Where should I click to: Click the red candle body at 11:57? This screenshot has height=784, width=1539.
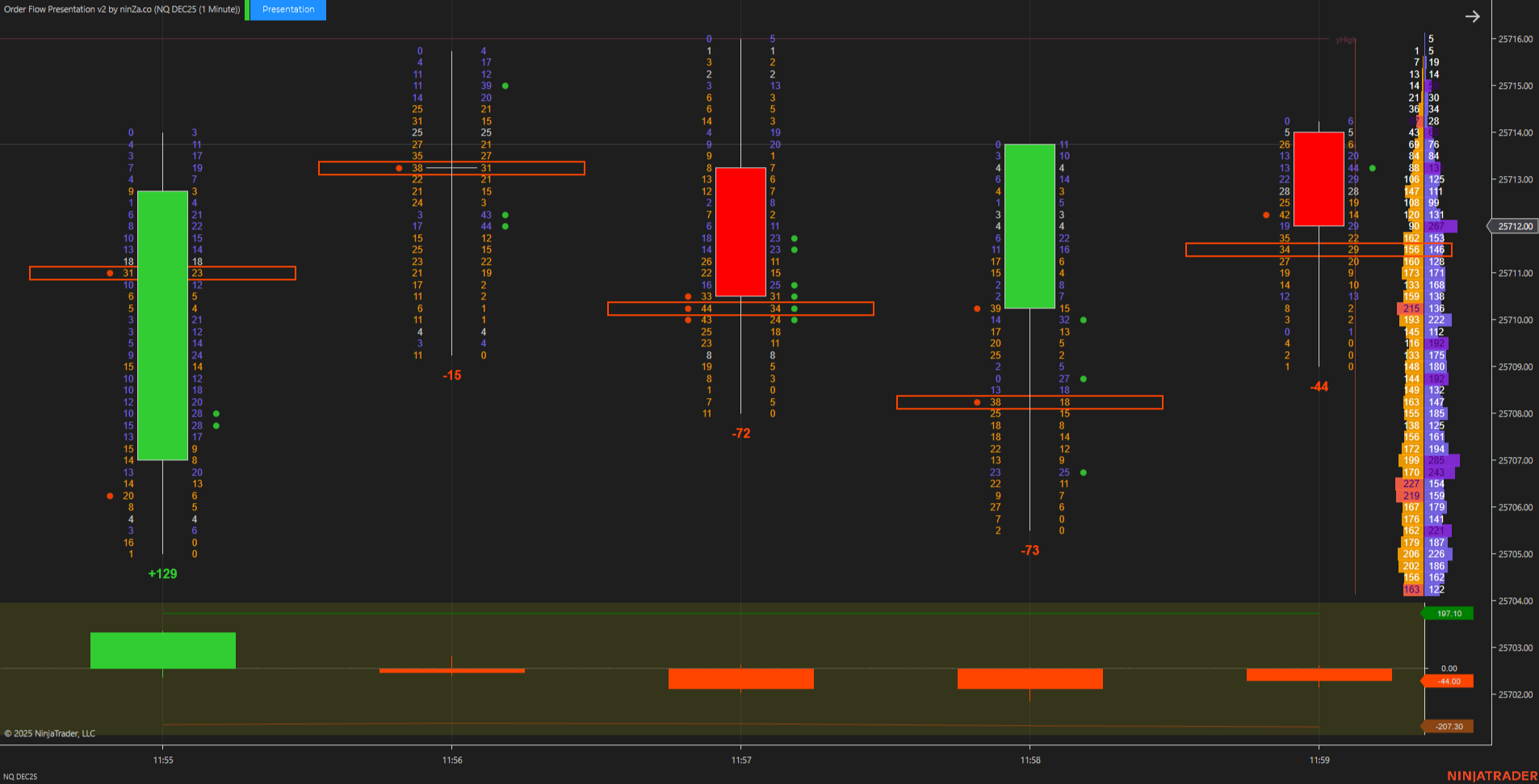740,232
